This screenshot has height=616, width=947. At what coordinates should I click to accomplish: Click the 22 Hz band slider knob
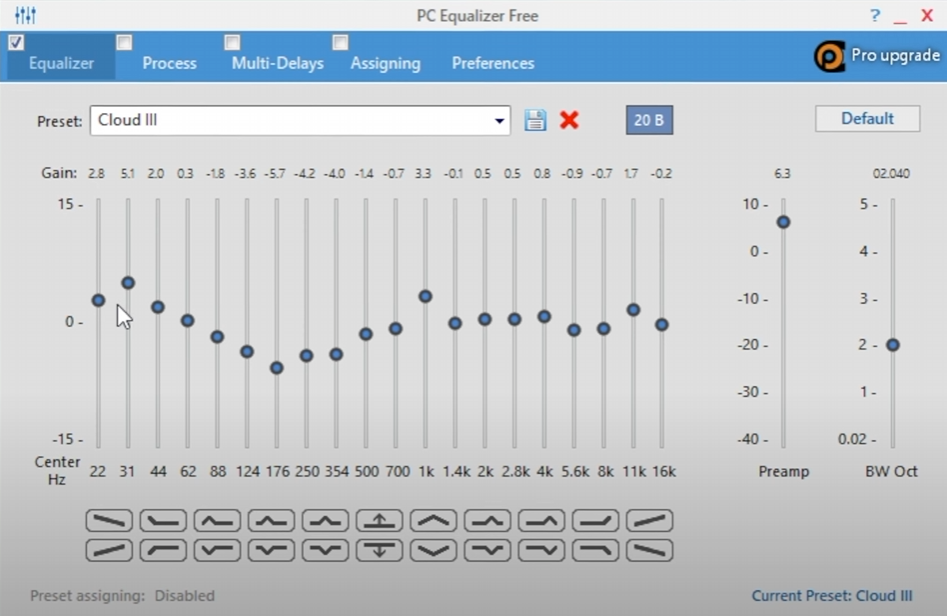98,300
